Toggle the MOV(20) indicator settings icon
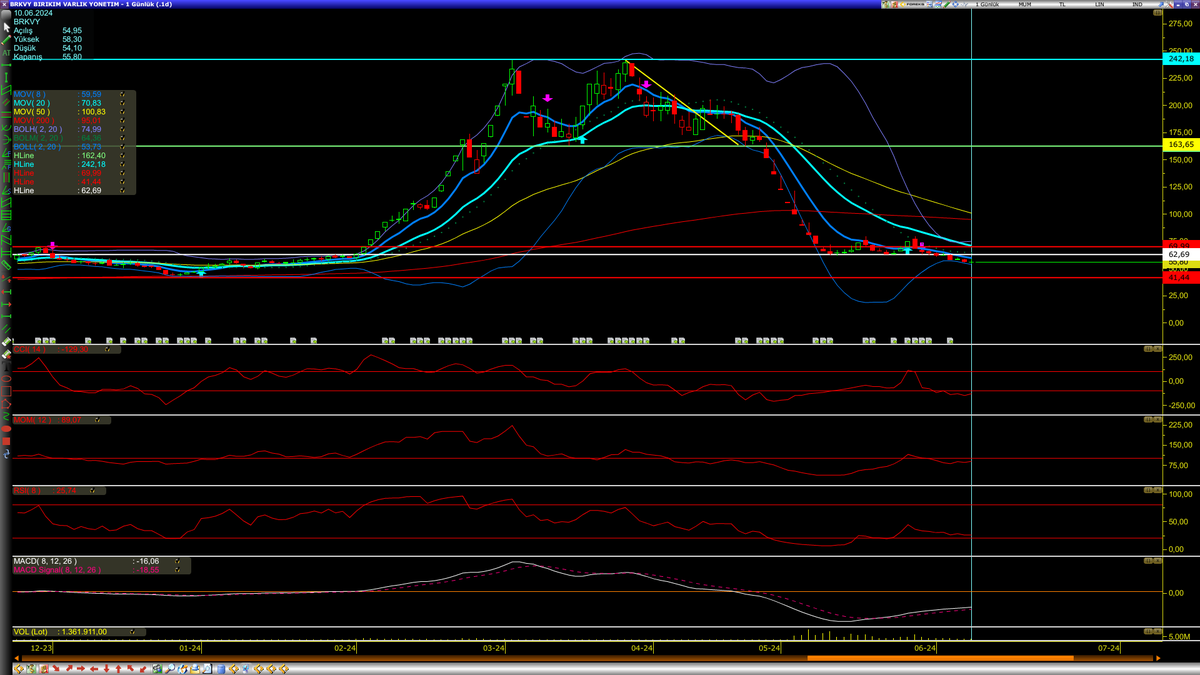The height and width of the screenshot is (675, 1200). [122, 103]
